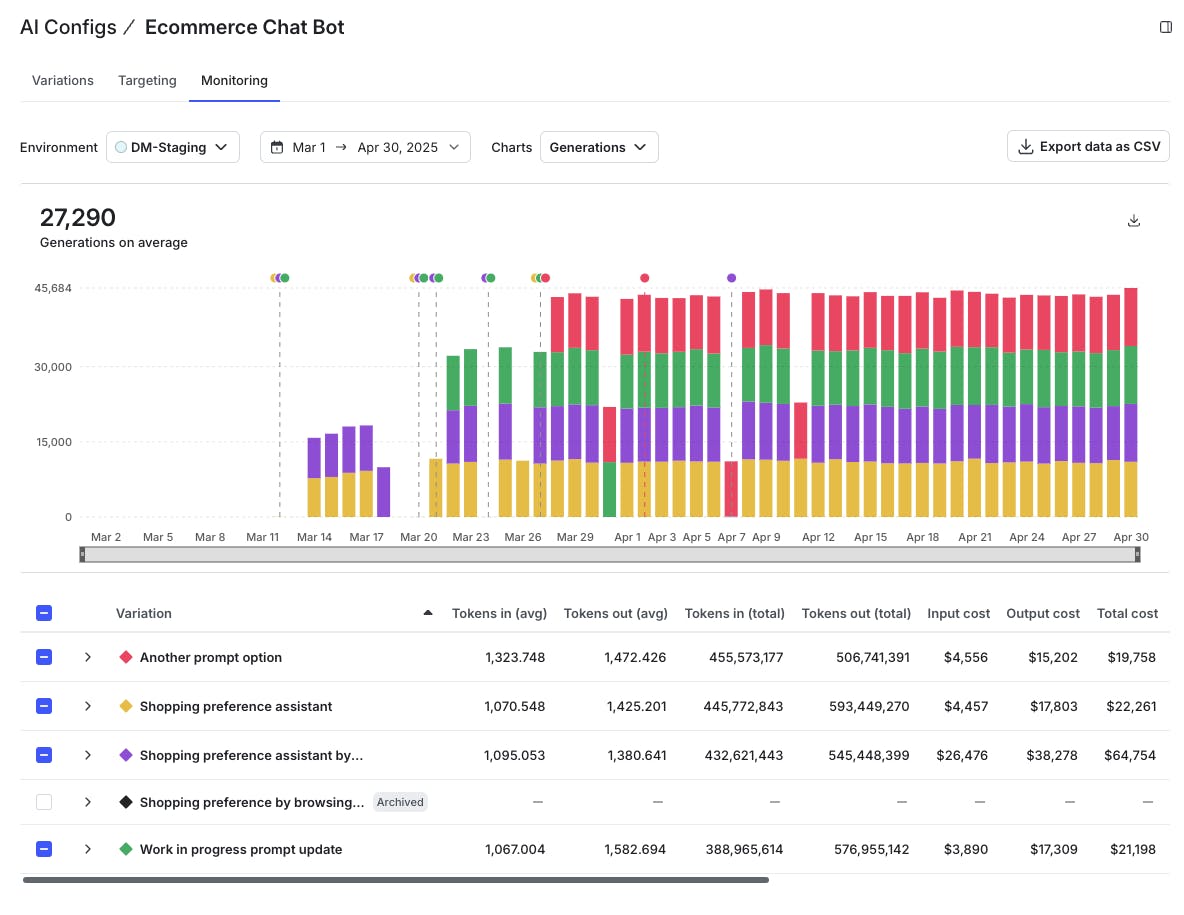The image size is (1184, 915).
Task: Expand the Shopping preference assistant row
Action: 88,706
